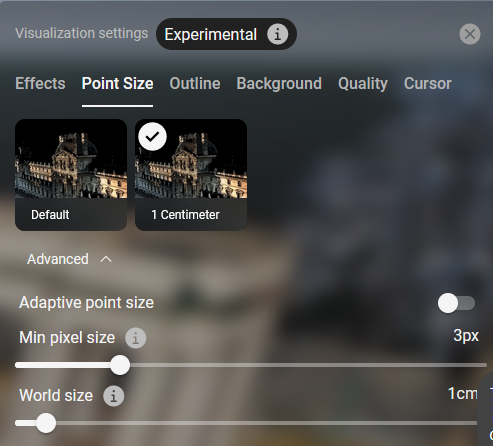Image resolution: width=493 pixels, height=446 pixels.
Task: Open the Outline tab
Action: [x=195, y=83]
